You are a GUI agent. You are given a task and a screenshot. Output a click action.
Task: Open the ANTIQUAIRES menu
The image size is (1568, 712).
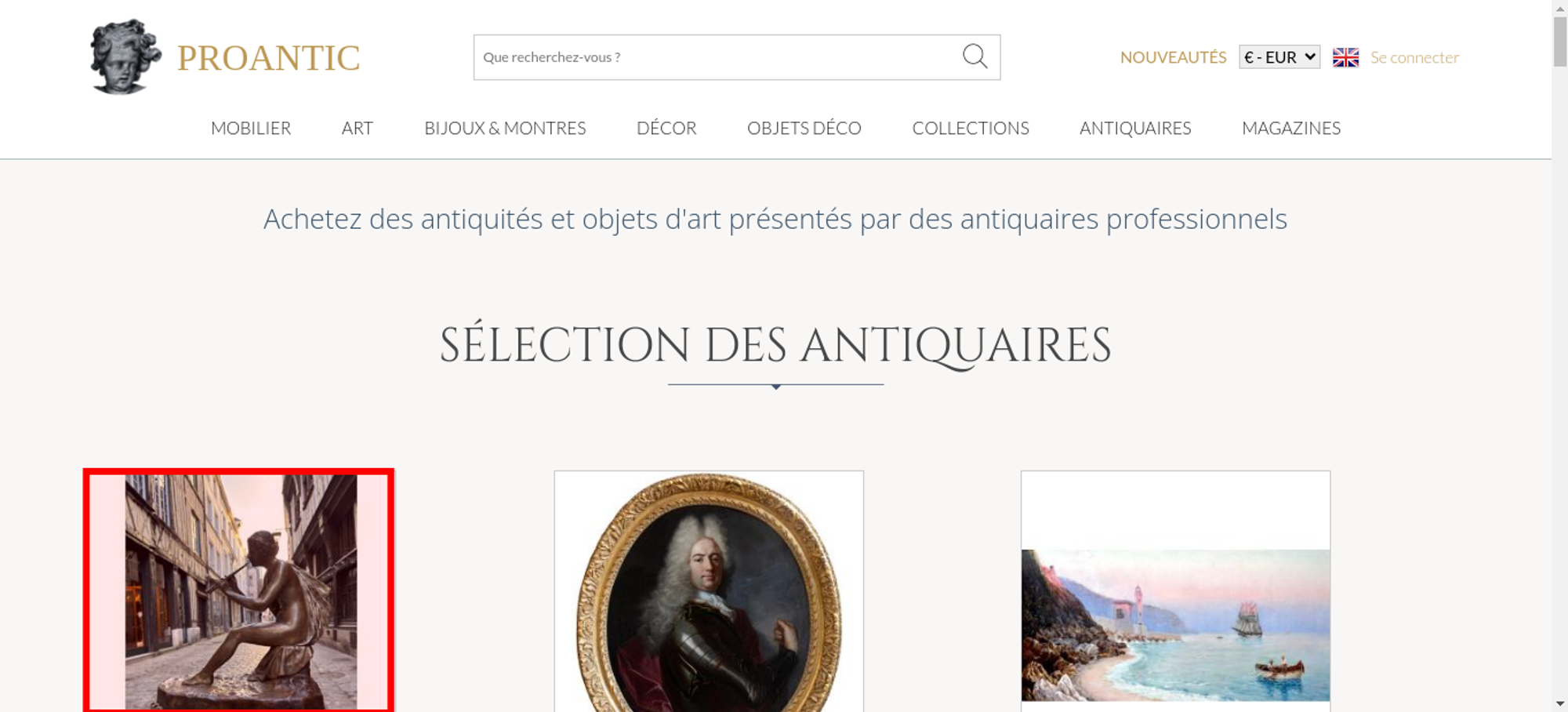coord(1135,128)
